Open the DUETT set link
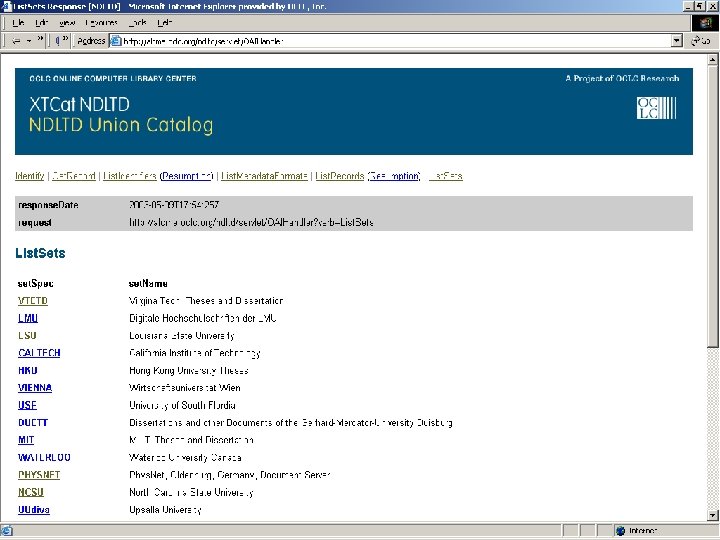This screenshot has height=540, width=720. click(x=33, y=422)
